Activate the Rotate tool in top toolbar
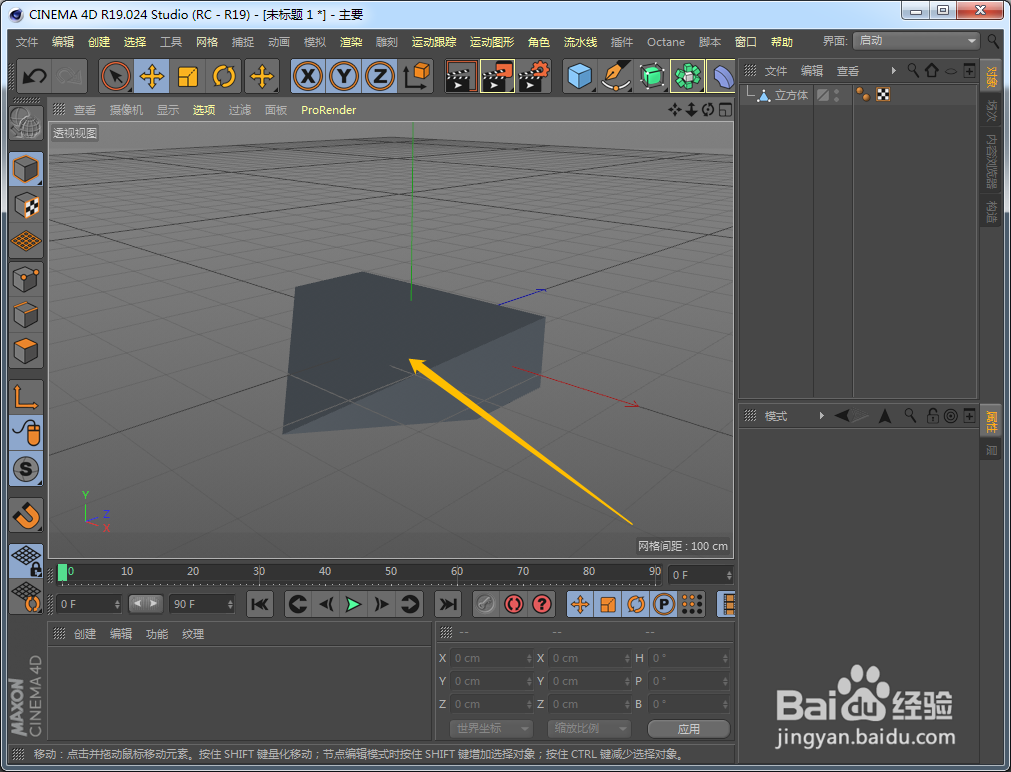 coord(224,77)
